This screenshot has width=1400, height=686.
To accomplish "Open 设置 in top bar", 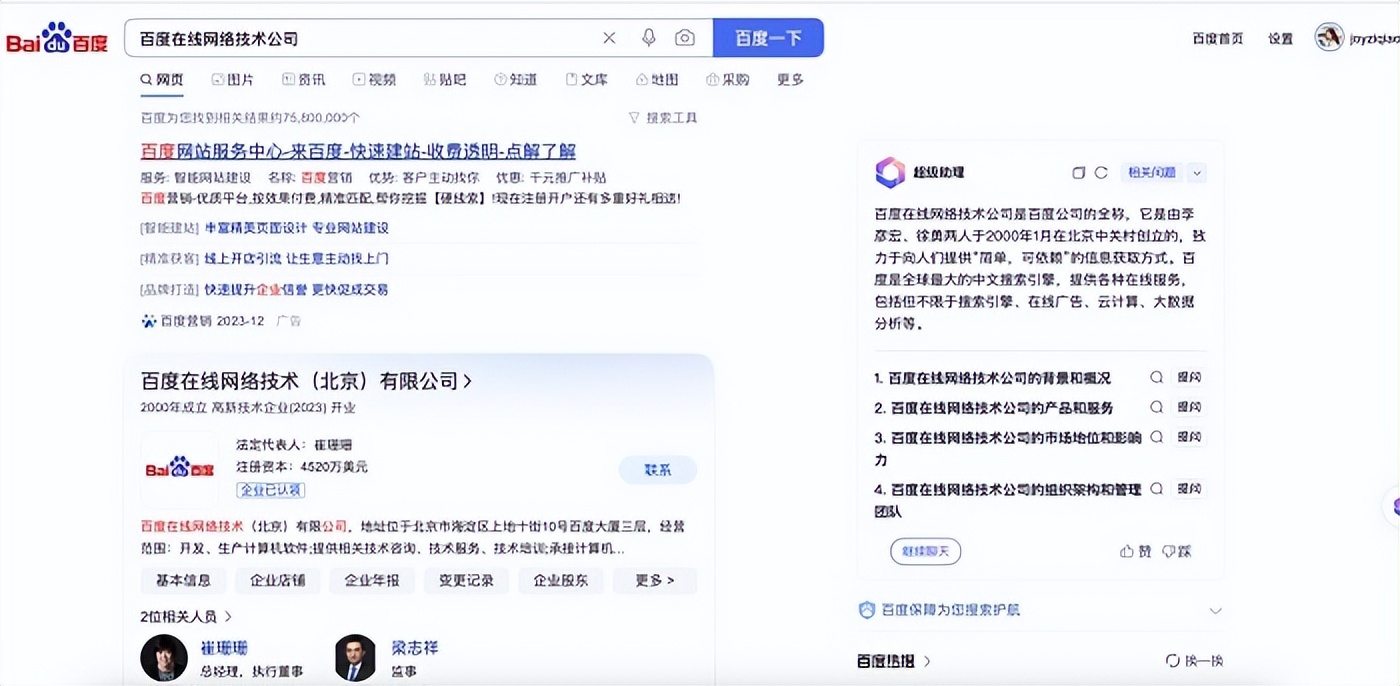I will tap(1281, 38).
